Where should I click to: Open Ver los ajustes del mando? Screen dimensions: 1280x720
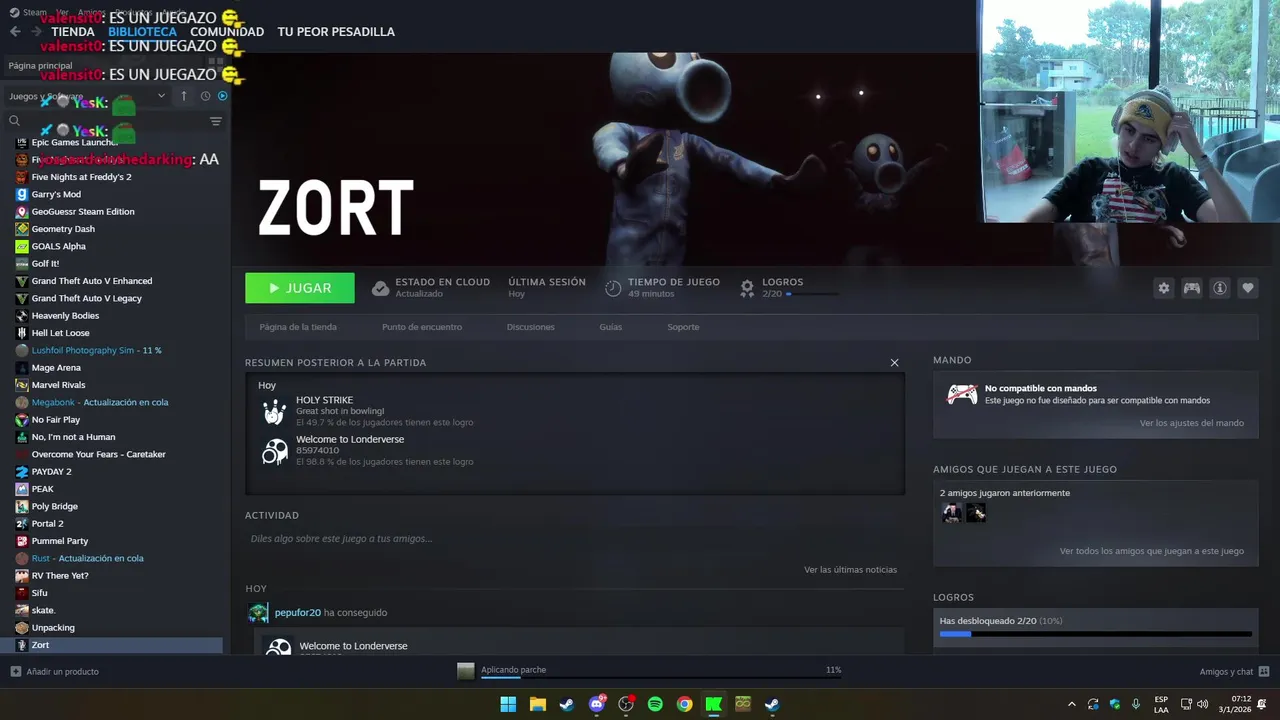click(1192, 423)
